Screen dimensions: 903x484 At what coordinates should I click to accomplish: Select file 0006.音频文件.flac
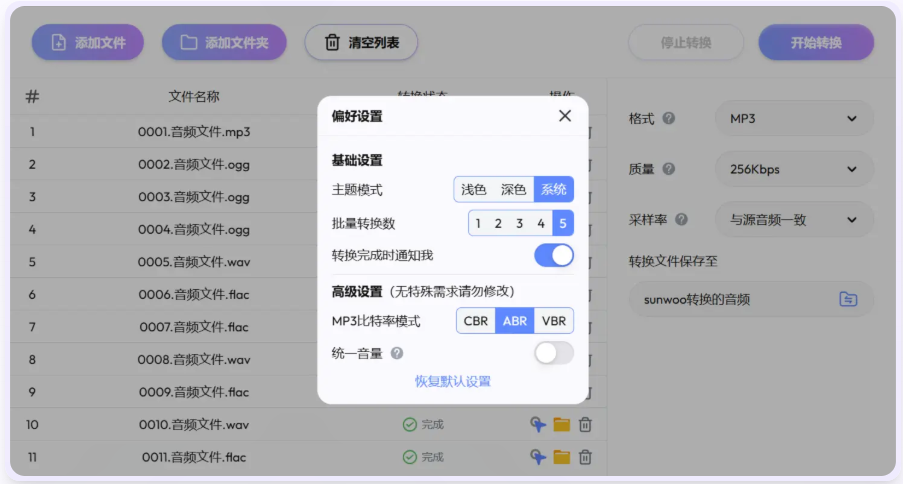194,294
